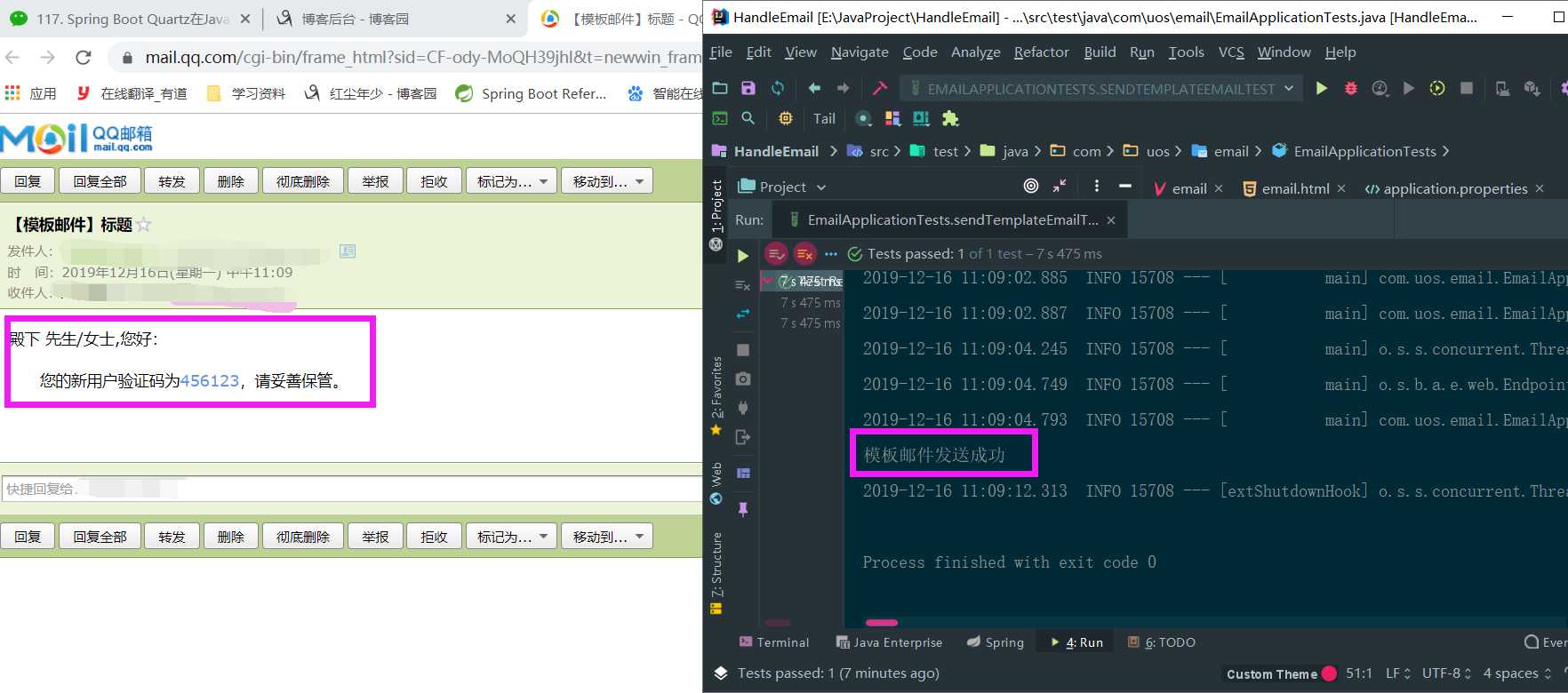The image size is (1568, 693).
Task: Rerun tests with Run panel play icon
Action: [742, 257]
